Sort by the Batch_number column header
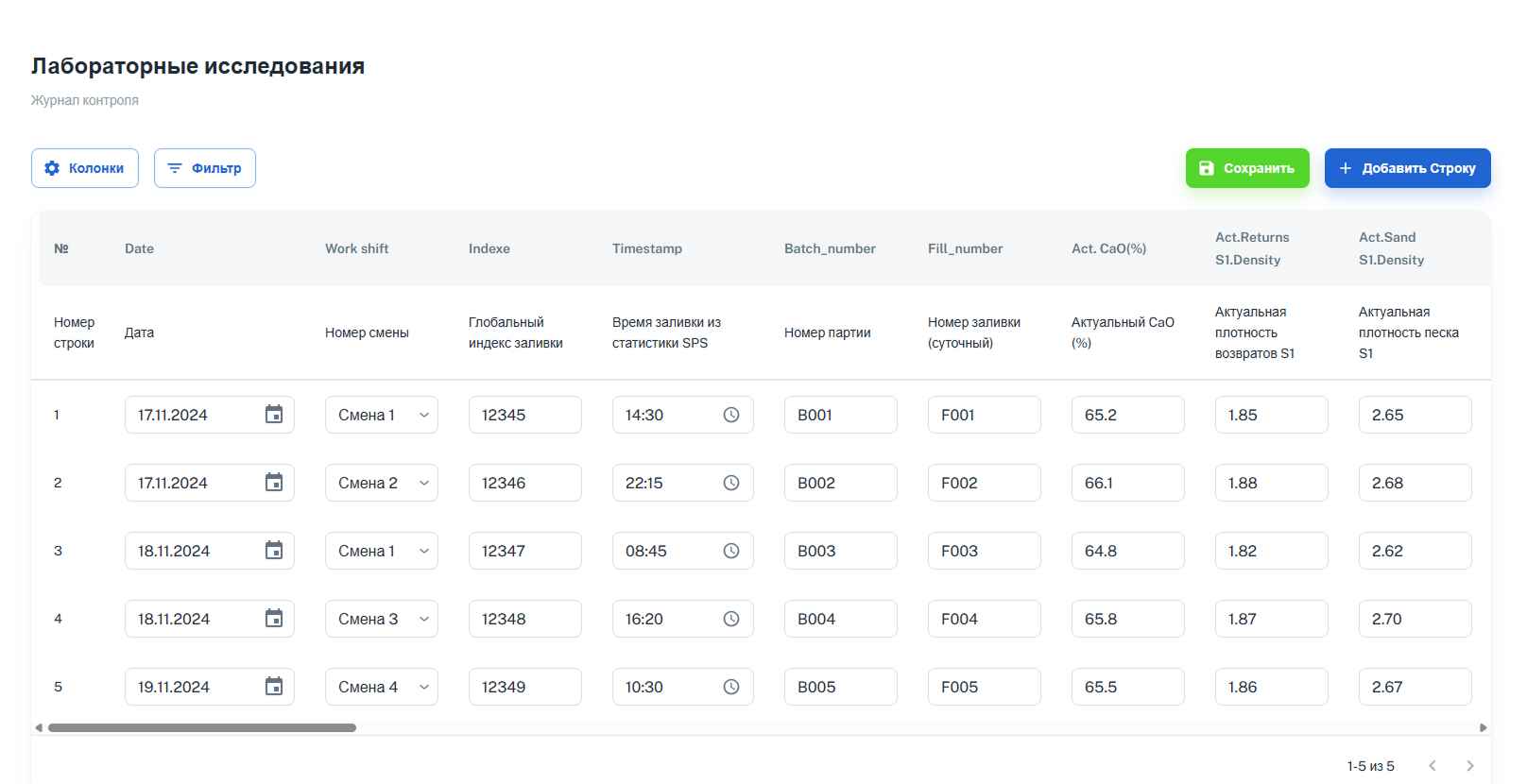Image resolution: width=1527 pixels, height=784 pixels. click(x=830, y=248)
